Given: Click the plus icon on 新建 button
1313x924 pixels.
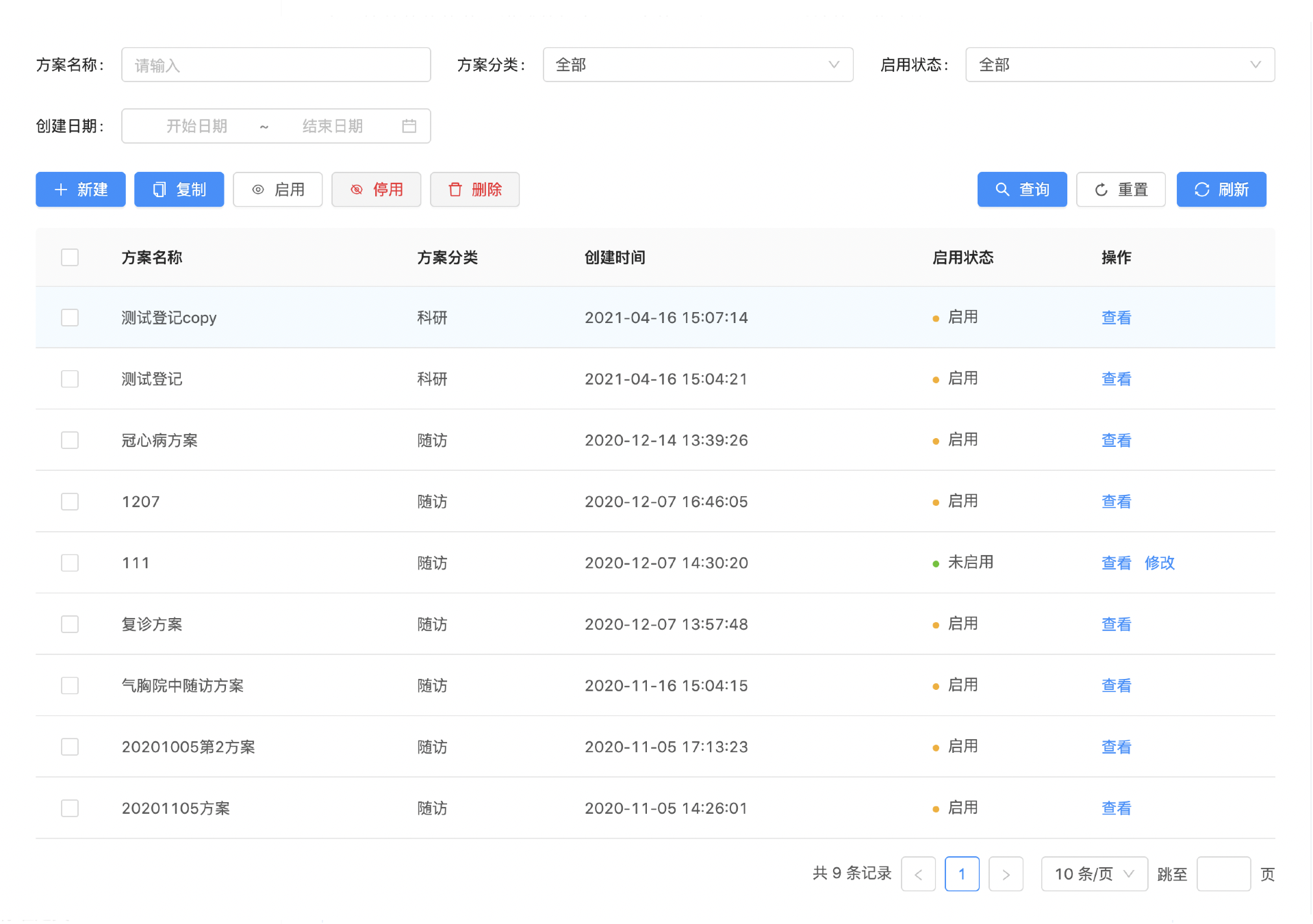Looking at the screenshot, I should (x=61, y=190).
